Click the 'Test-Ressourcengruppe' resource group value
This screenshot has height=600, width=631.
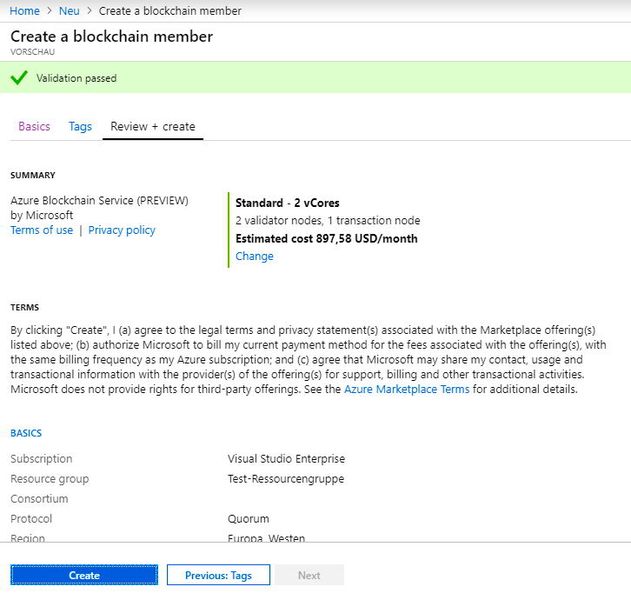point(286,479)
